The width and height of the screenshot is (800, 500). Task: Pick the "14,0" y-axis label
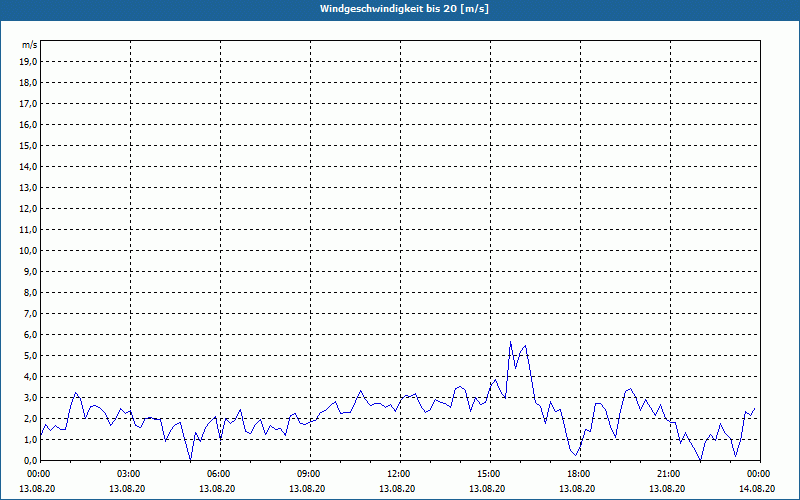click(x=28, y=166)
